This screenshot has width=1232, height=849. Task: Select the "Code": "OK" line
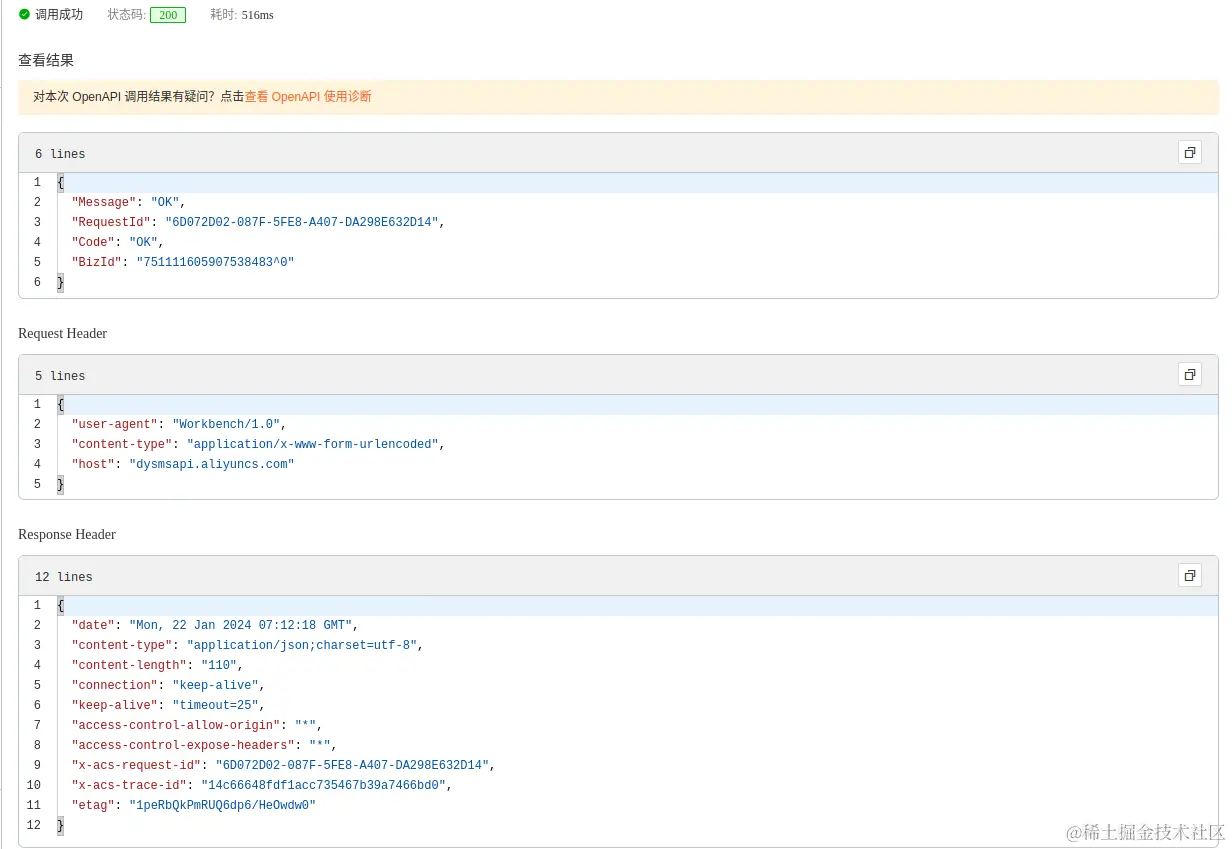(x=117, y=242)
